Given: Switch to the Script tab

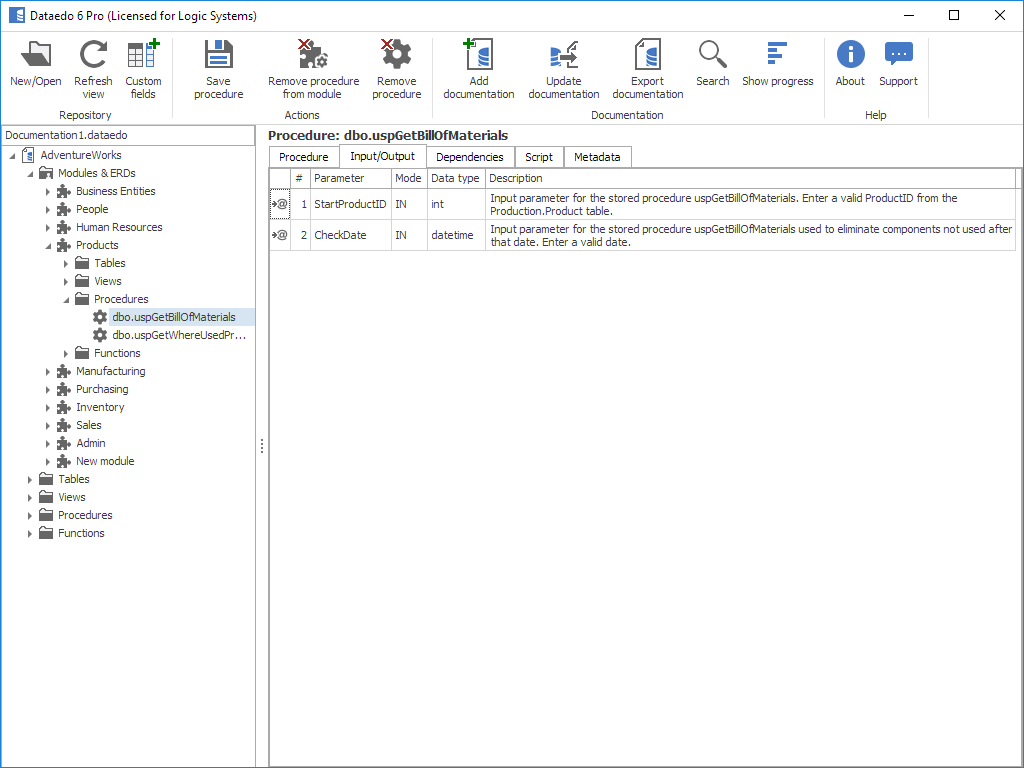Looking at the screenshot, I should (x=539, y=157).
